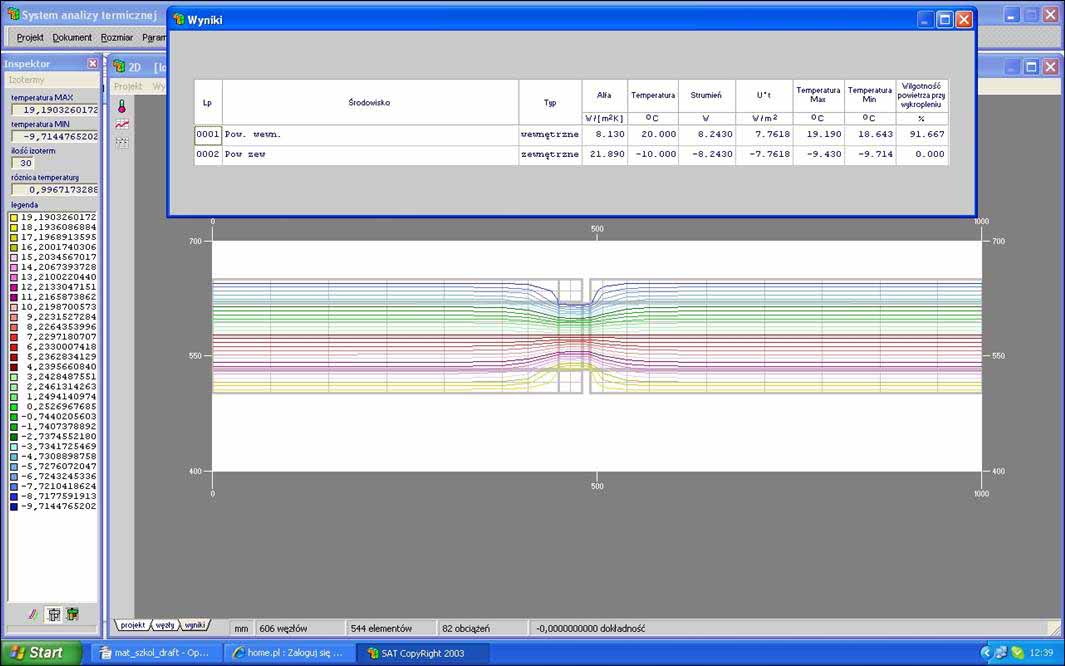1065x666 pixels.
Task: Click '606 węzłów' in the status bar
Action: click(283, 629)
